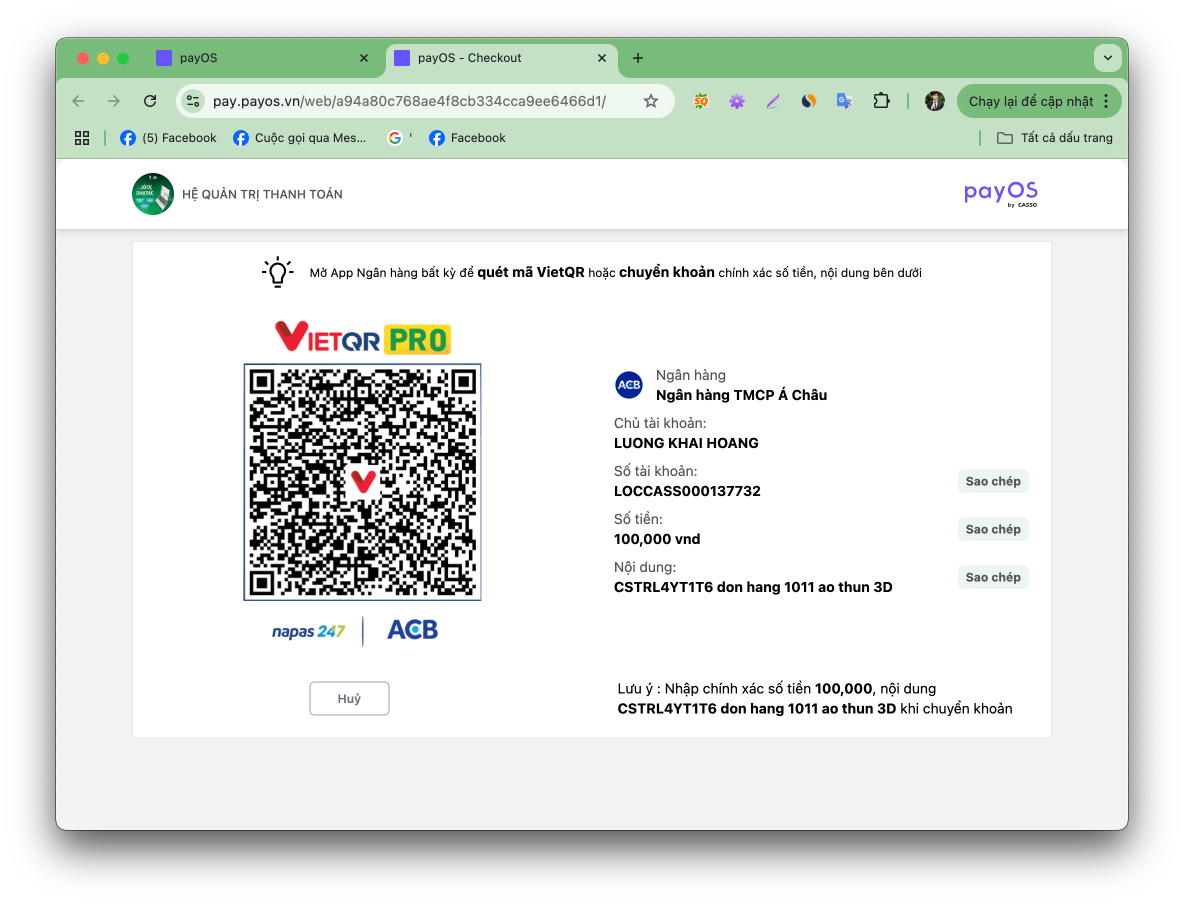This screenshot has width=1184, height=904.
Task: Expand the tab search dropdown arrow
Action: click(1108, 58)
